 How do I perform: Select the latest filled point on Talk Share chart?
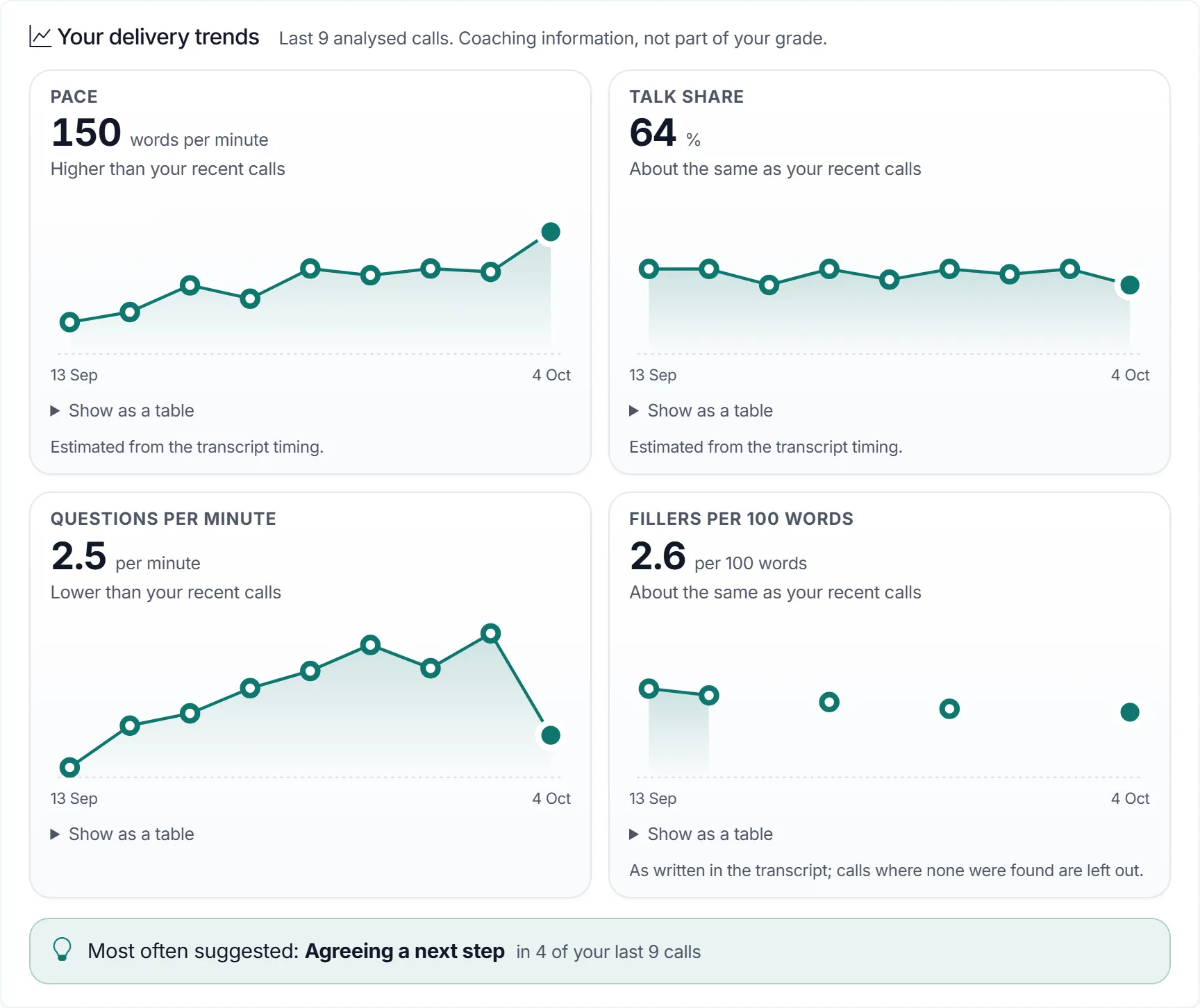(1130, 285)
